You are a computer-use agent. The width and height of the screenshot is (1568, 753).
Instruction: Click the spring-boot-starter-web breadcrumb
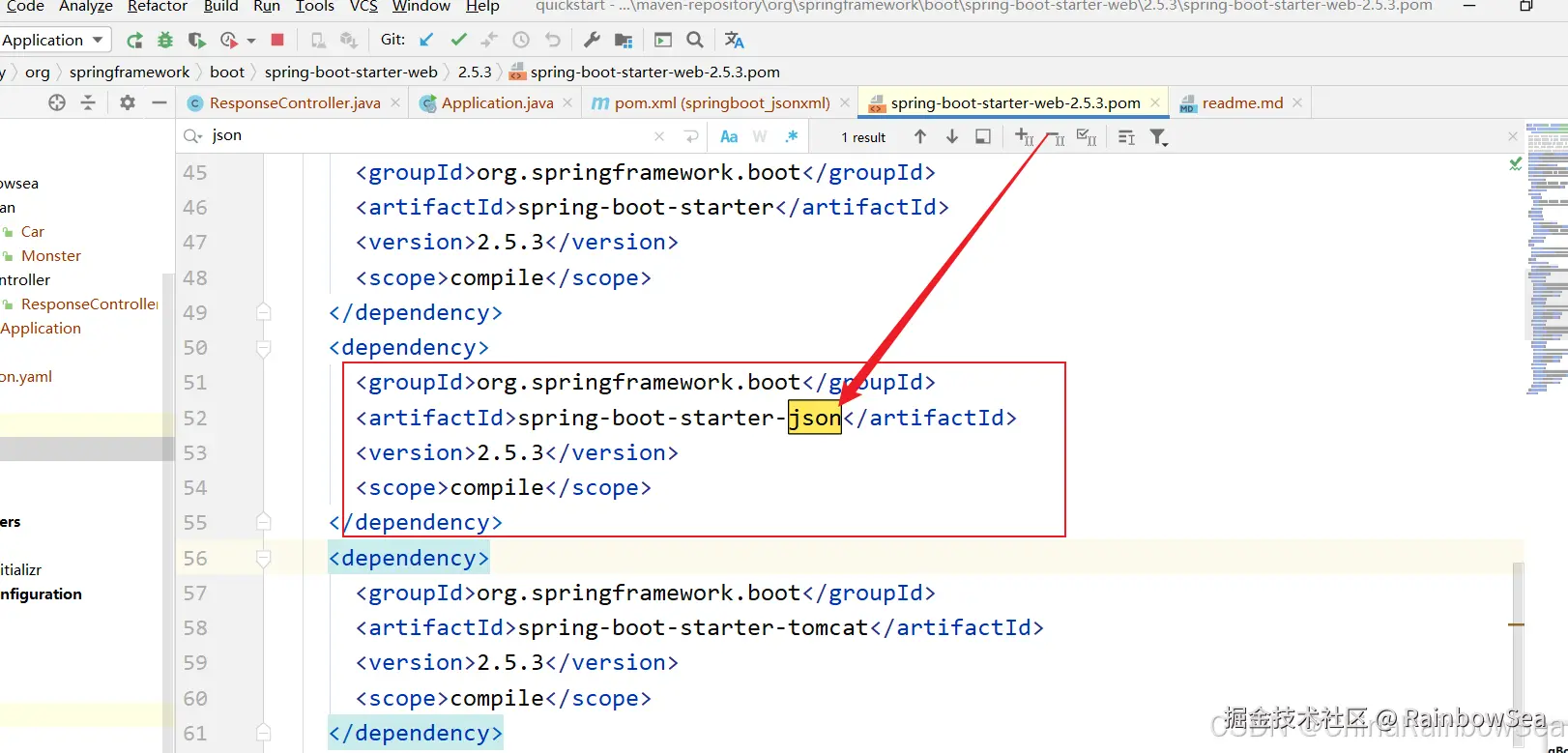tap(351, 72)
